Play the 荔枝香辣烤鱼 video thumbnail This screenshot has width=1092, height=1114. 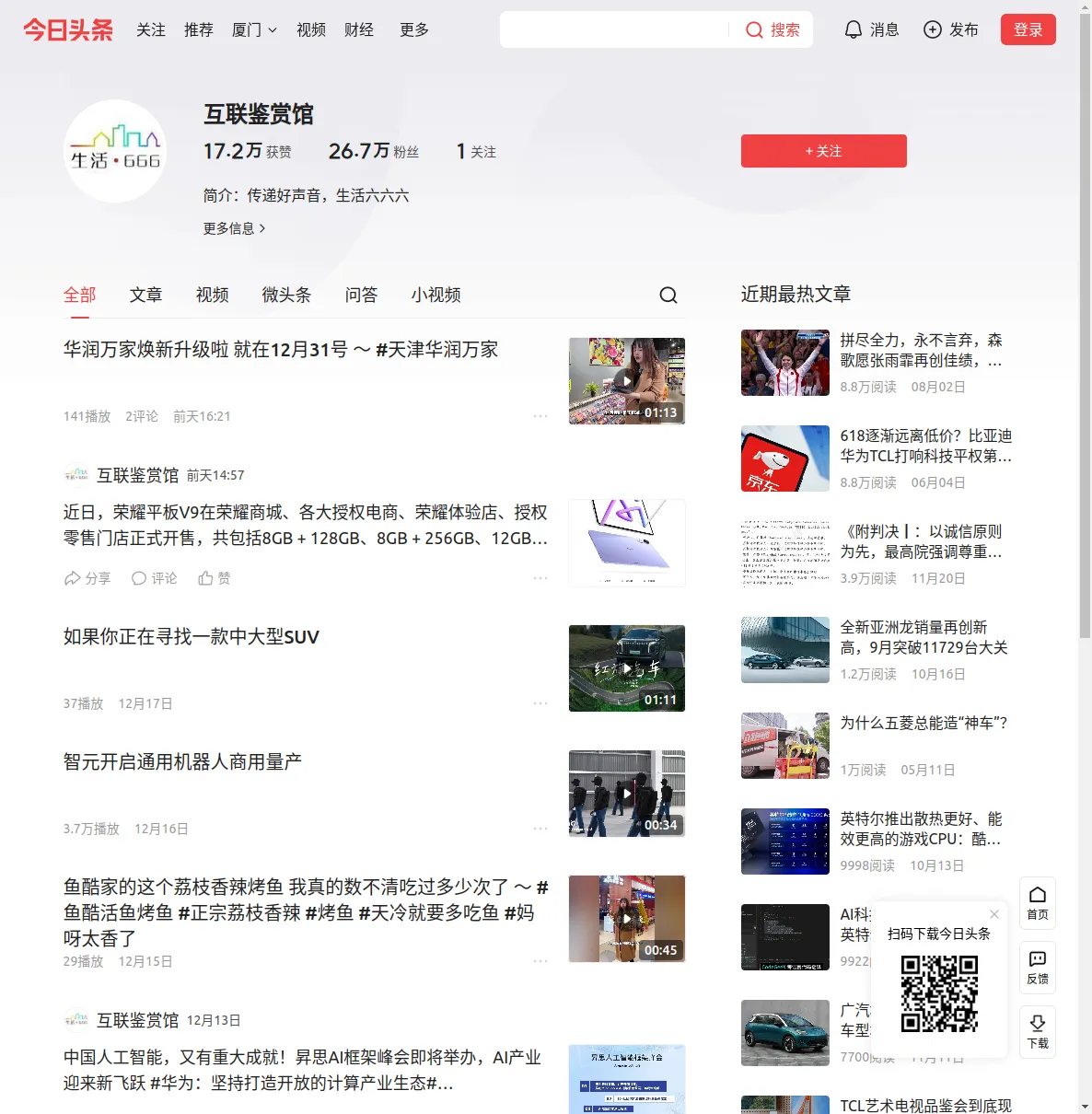click(627, 919)
